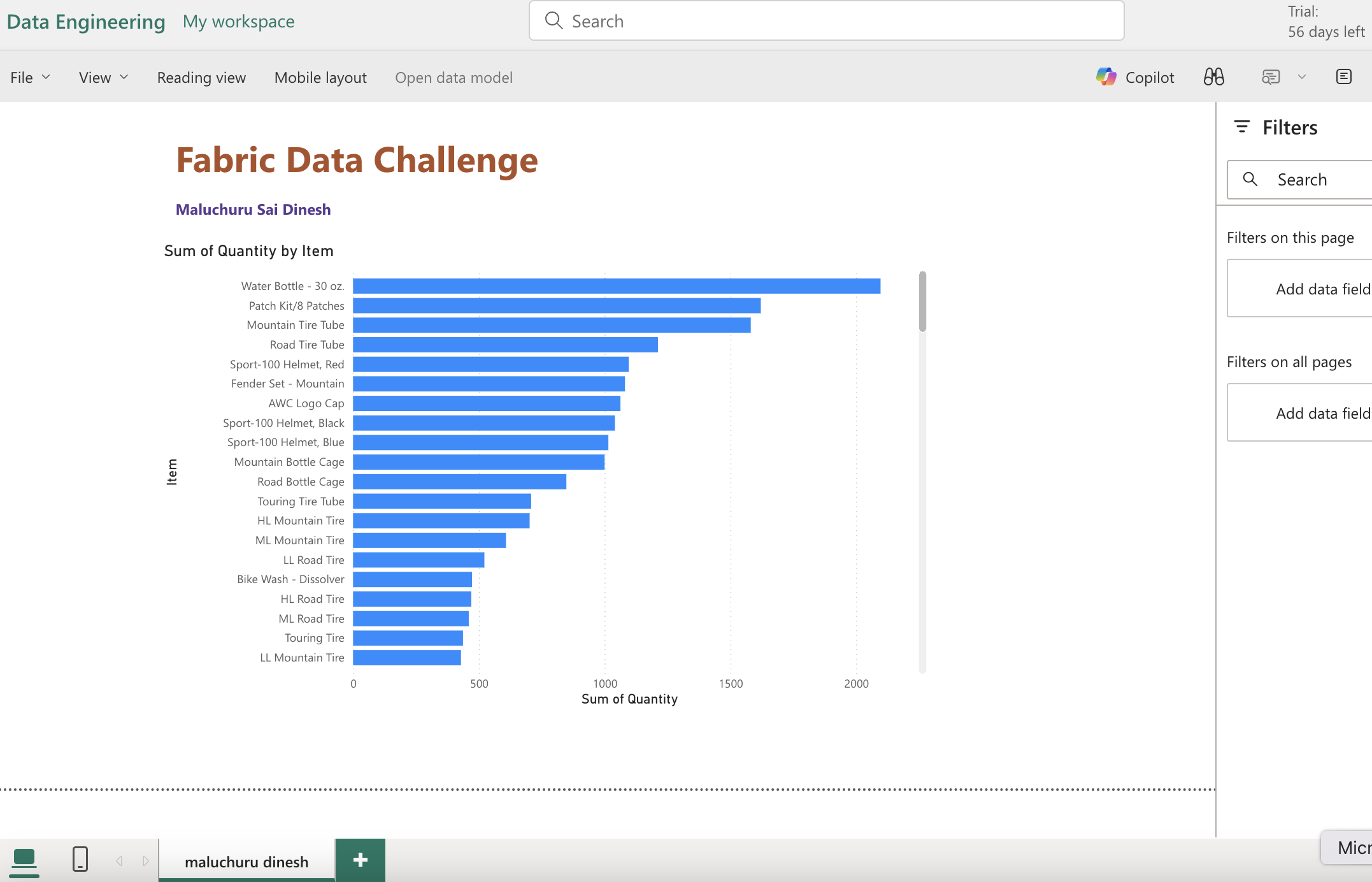Click the binoculars explore icon

[x=1214, y=77]
